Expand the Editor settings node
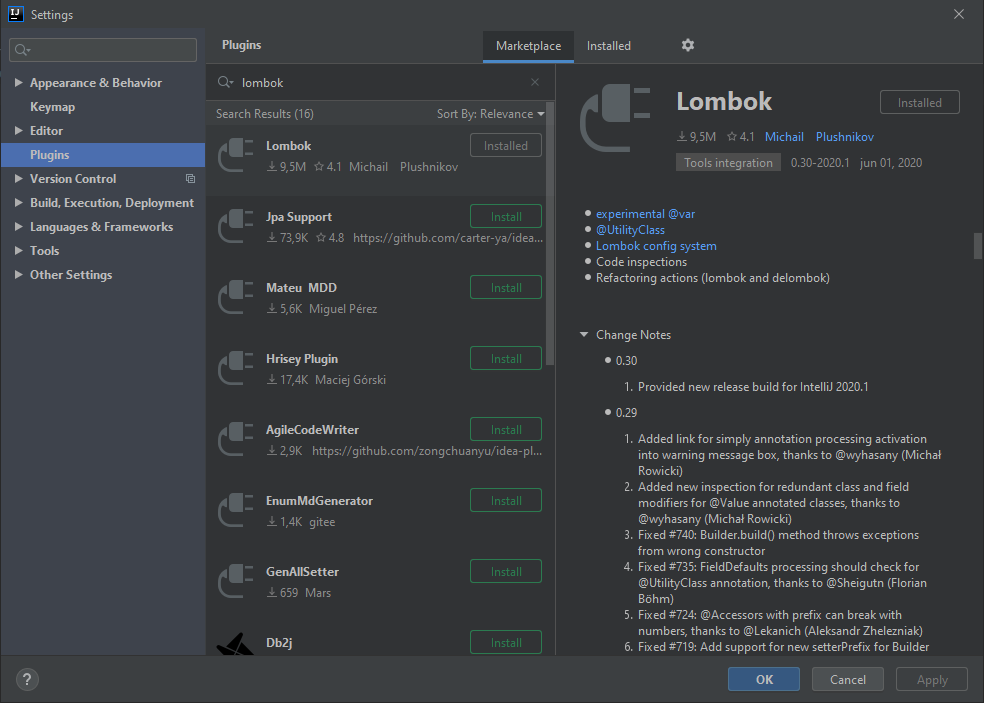The width and height of the screenshot is (984, 703). tap(18, 131)
